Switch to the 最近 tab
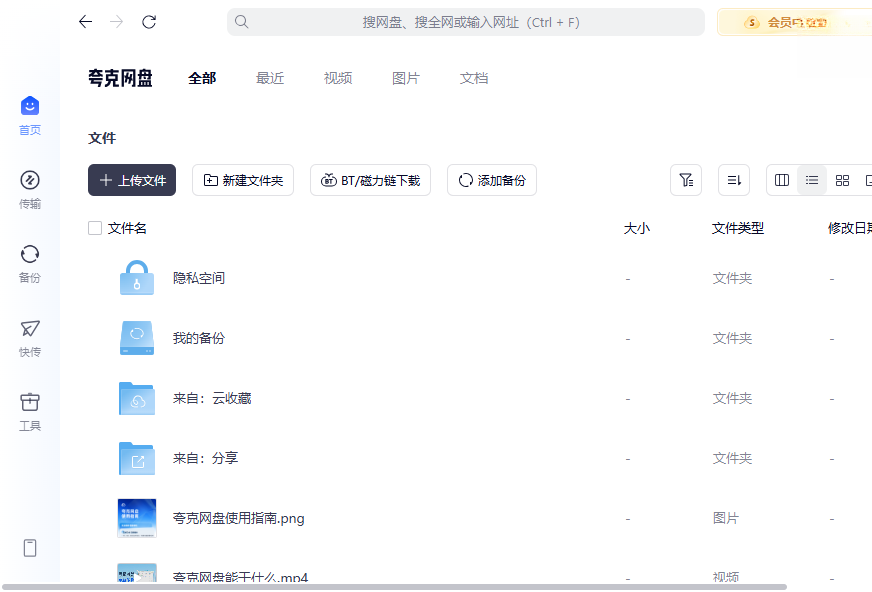Screen dimensions: 872x592 (x=270, y=78)
